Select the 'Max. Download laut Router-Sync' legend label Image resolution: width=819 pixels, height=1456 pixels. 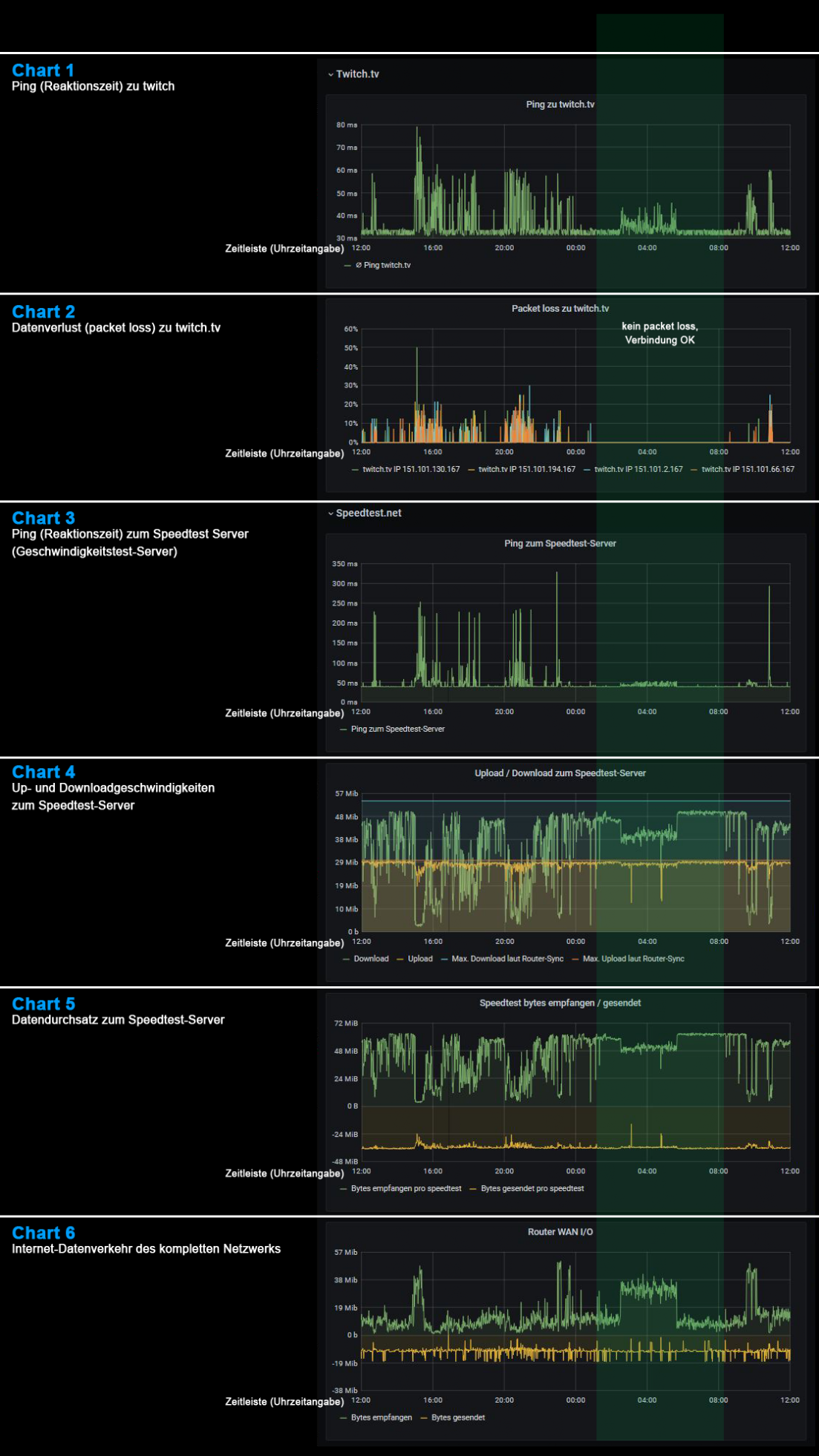click(x=507, y=960)
